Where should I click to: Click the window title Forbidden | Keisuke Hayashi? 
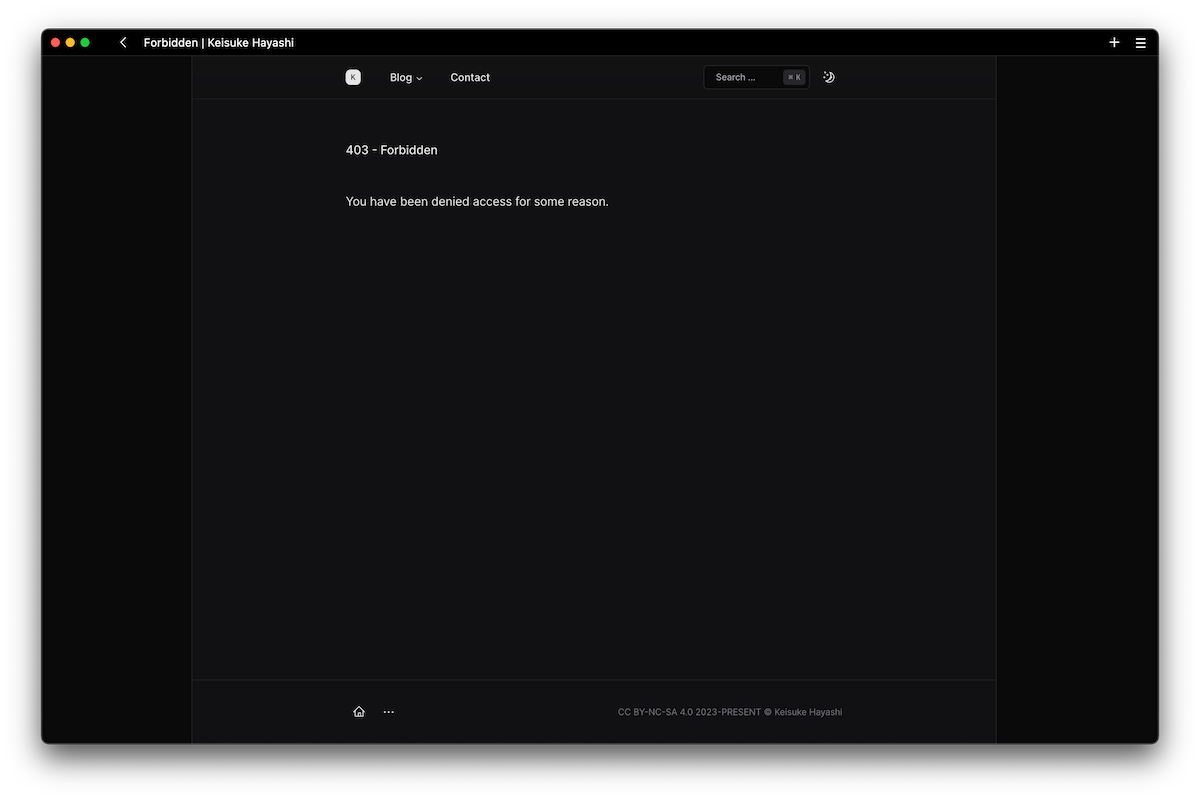(219, 43)
